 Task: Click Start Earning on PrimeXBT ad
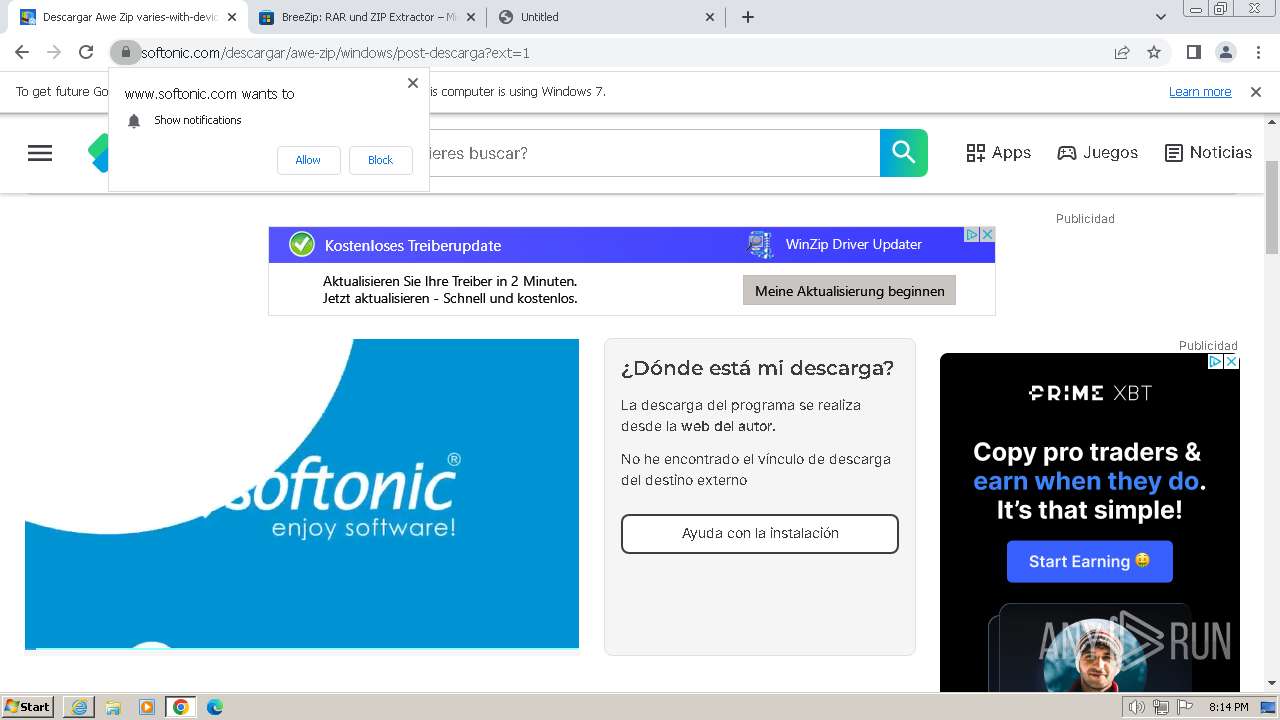[x=1089, y=562]
